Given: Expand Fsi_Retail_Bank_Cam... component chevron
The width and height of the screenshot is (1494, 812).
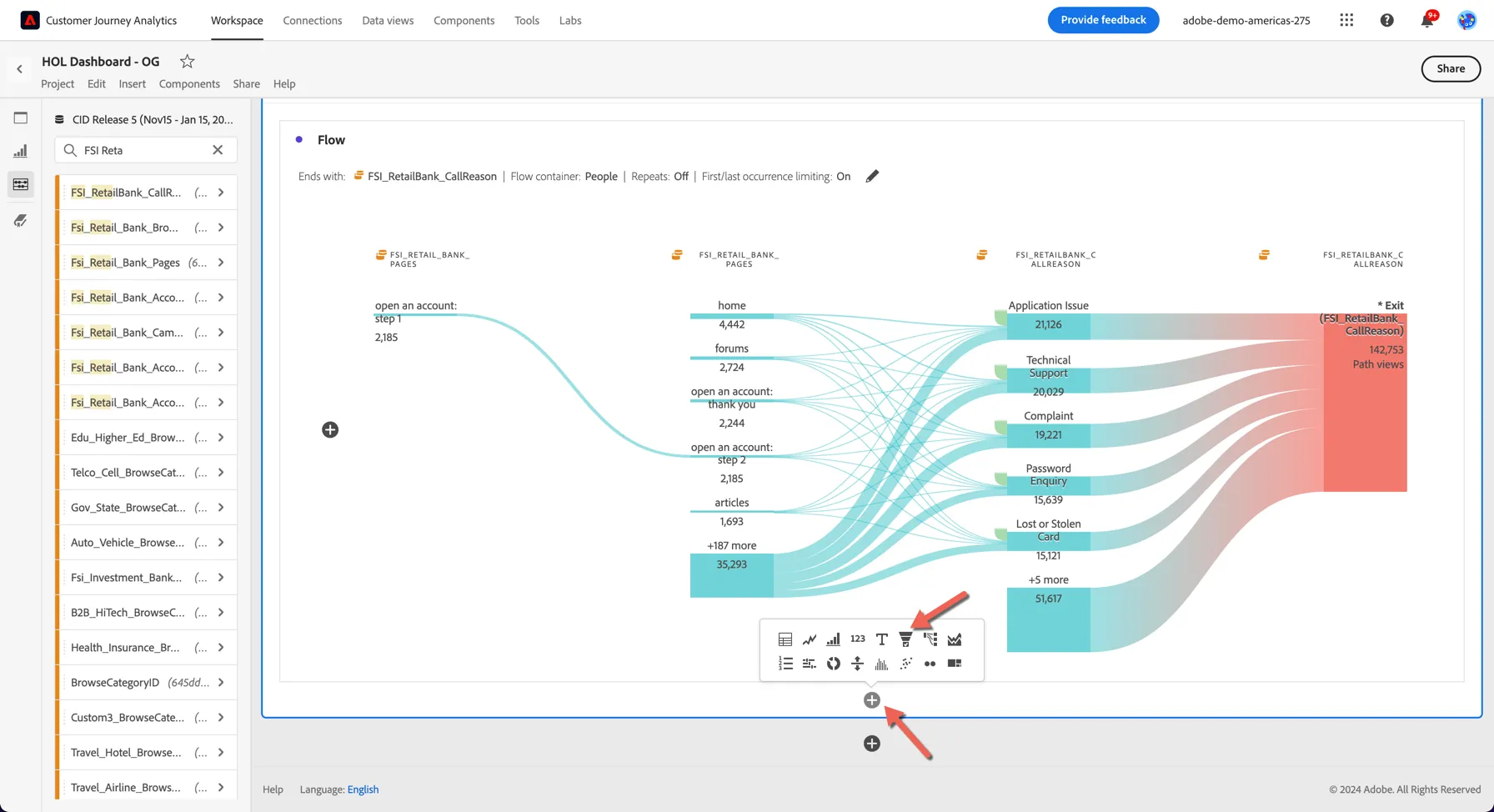Looking at the screenshot, I should pos(221,333).
